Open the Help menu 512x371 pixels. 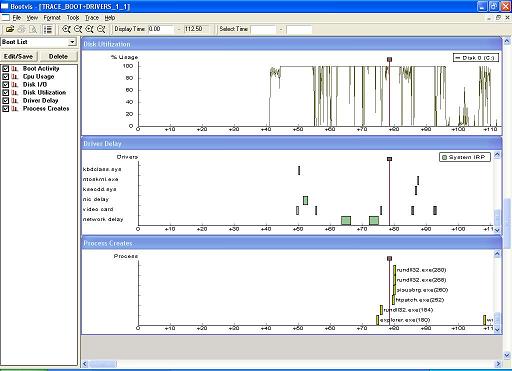coord(110,18)
